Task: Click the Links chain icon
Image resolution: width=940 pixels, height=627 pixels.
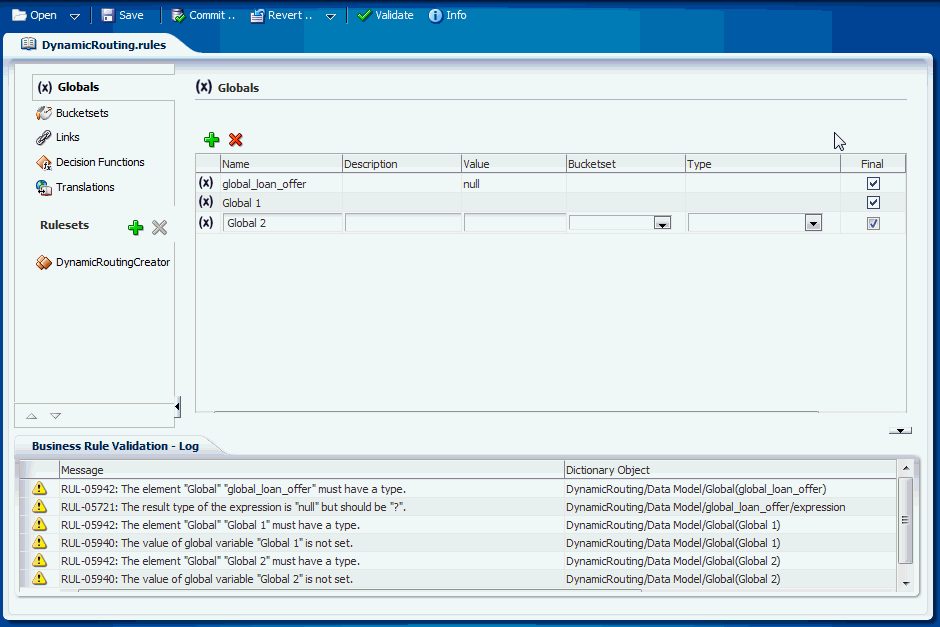Action: pos(43,137)
